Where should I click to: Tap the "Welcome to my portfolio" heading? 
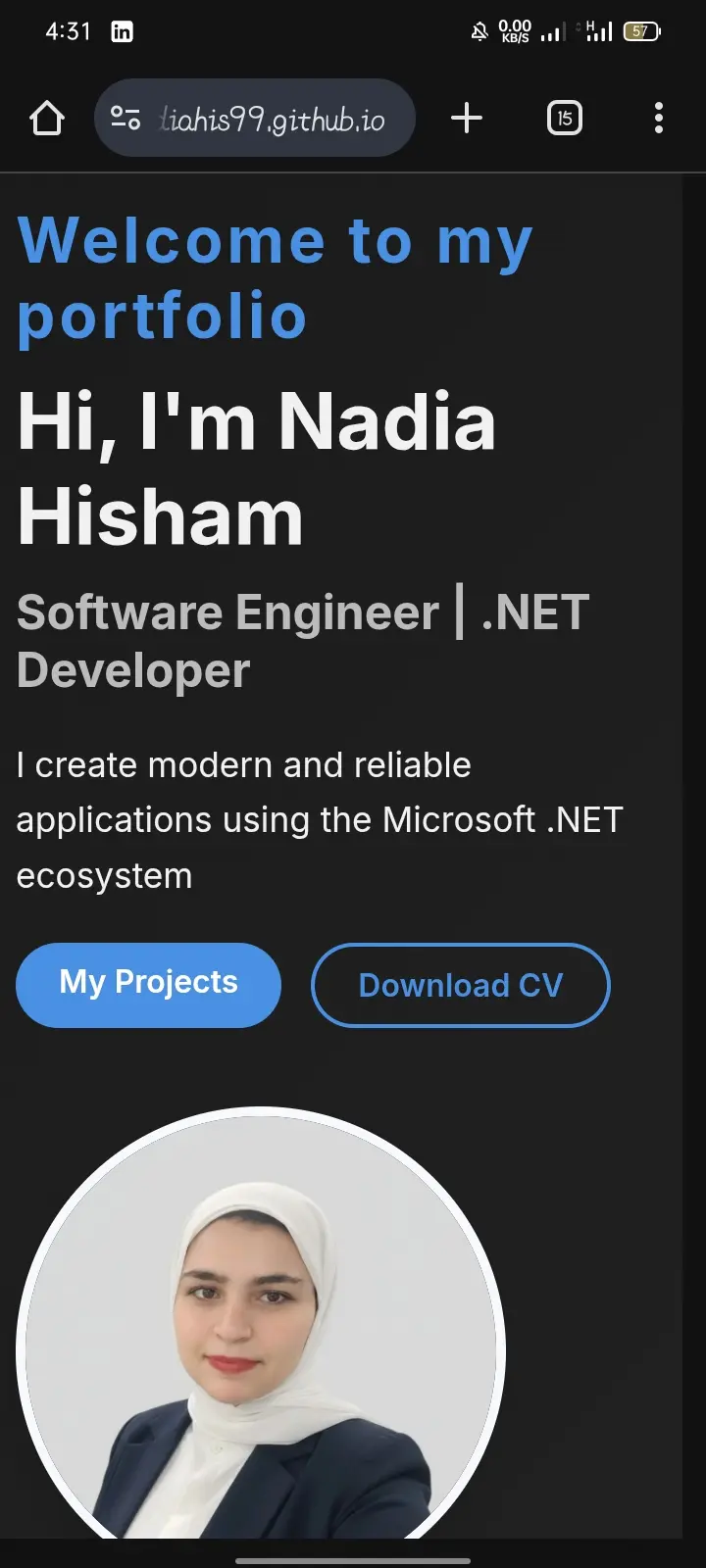point(275,278)
